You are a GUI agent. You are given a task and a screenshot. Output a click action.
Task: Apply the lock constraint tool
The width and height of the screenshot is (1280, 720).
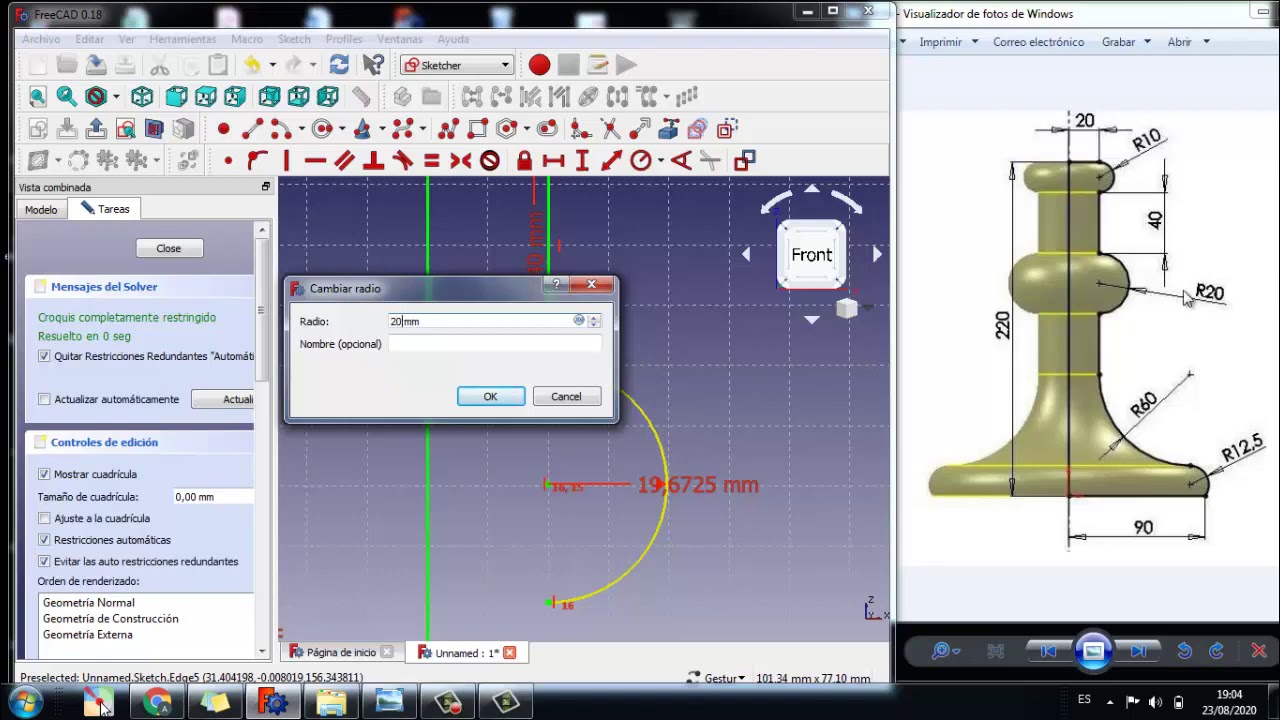[x=524, y=161]
